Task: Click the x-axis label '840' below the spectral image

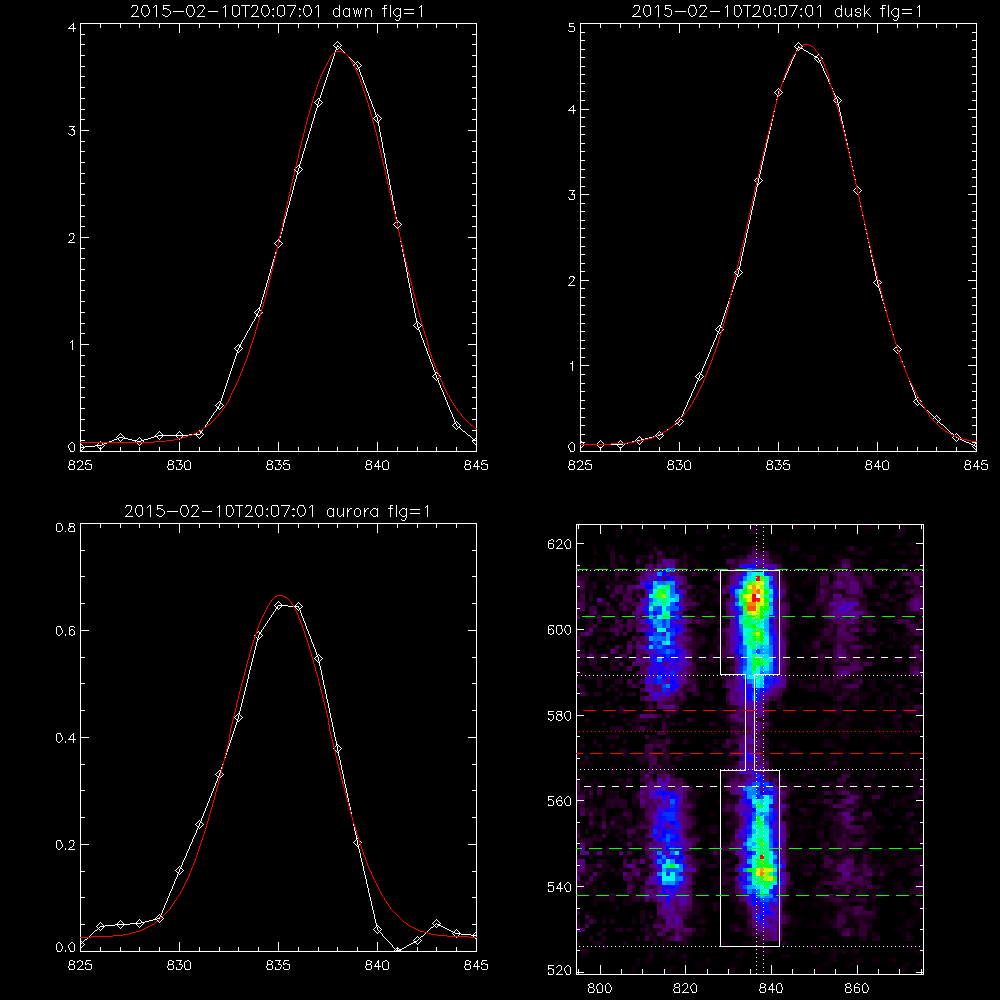Action: tap(772, 989)
